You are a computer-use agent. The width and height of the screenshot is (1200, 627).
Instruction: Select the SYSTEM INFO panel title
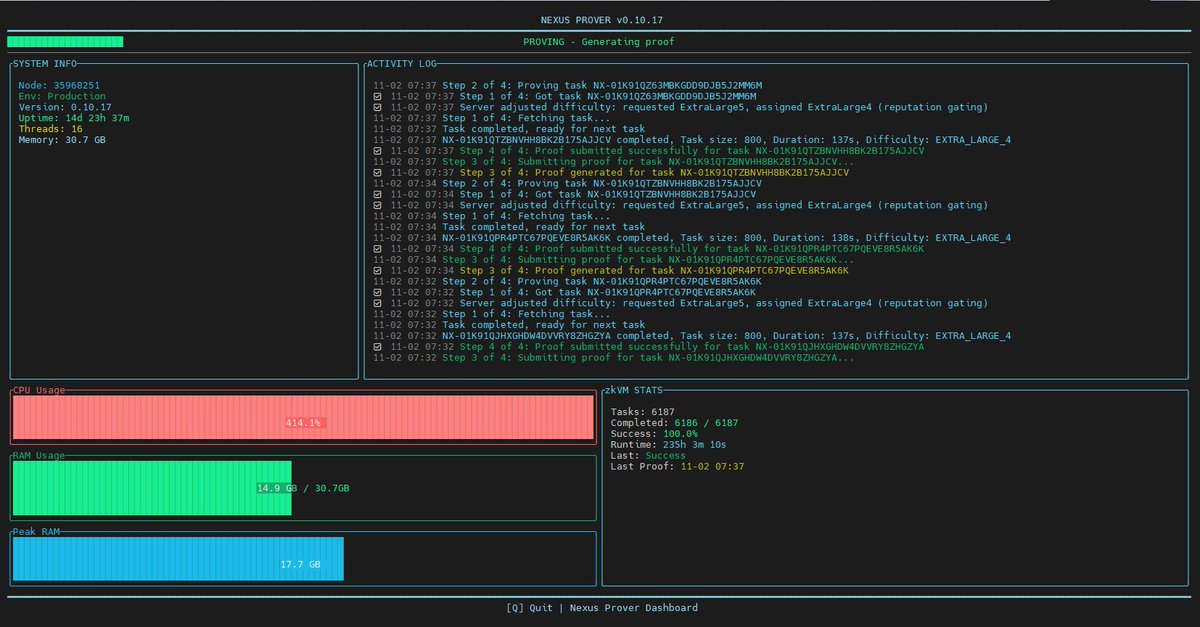(44, 64)
